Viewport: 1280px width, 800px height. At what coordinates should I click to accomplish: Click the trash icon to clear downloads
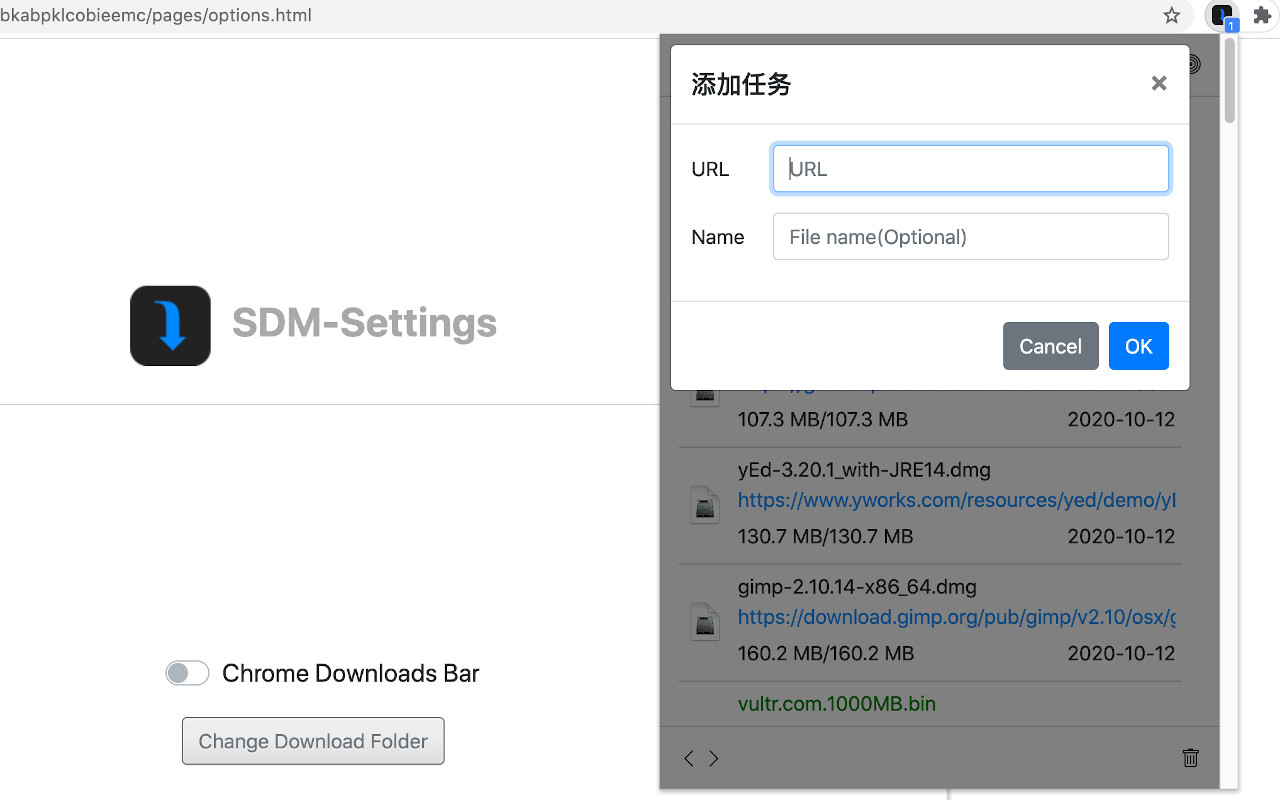[1190, 758]
